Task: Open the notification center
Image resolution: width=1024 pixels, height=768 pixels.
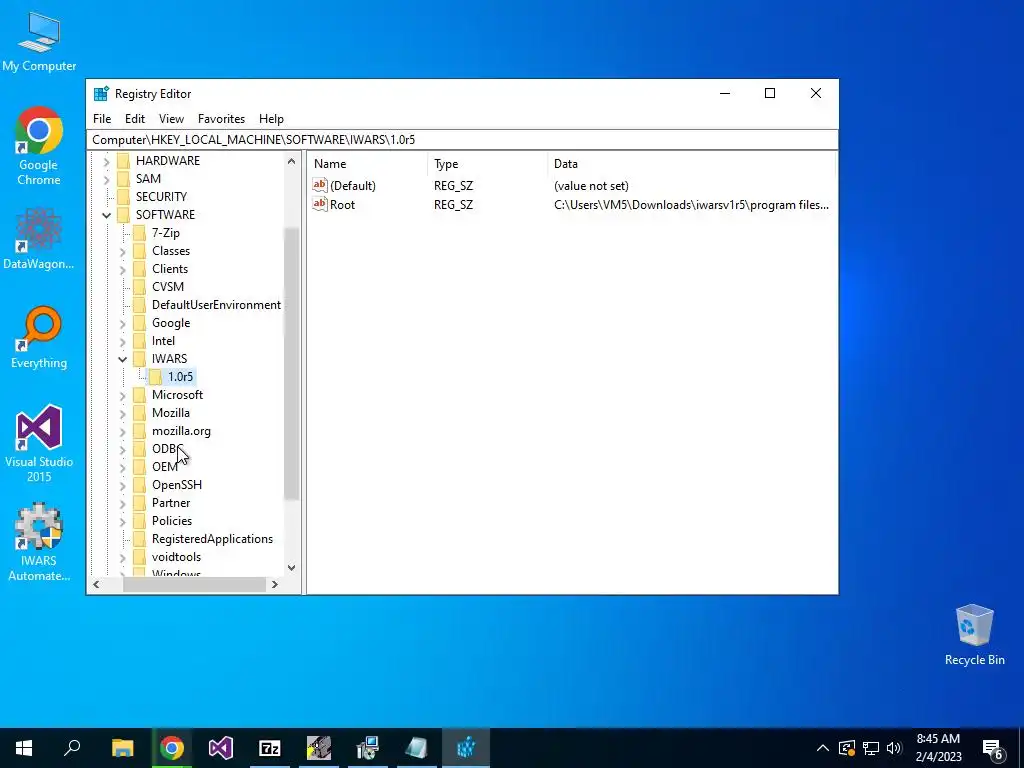Action: pyautogui.click(x=993, y=748)
